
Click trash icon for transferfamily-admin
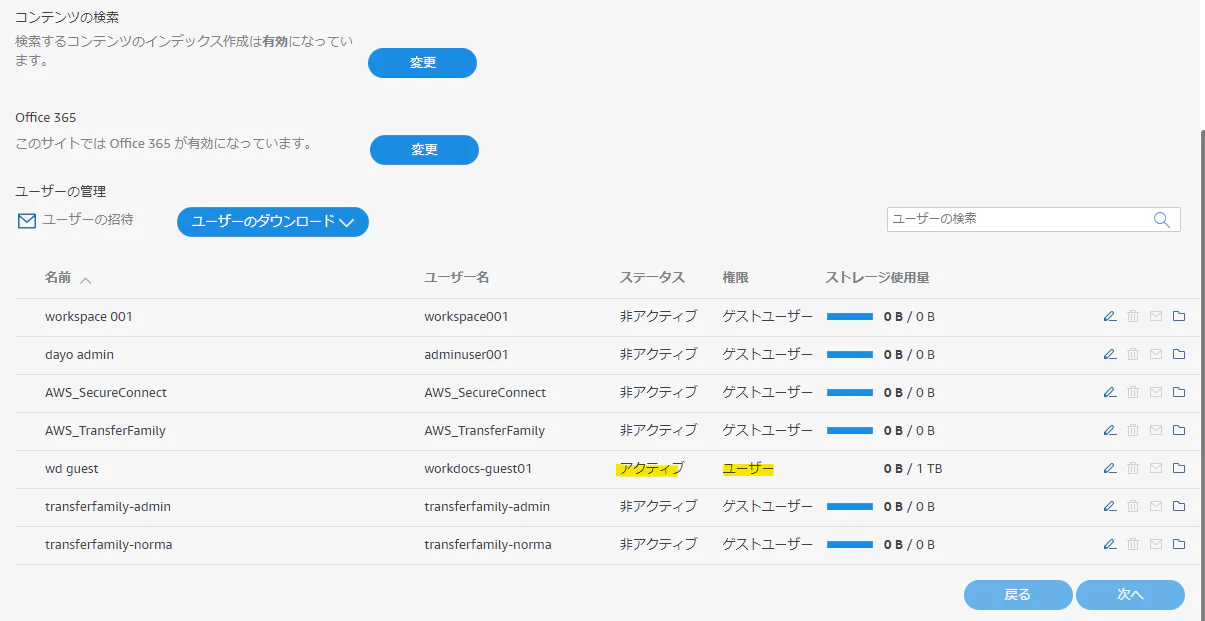[x=1133, y=506]
